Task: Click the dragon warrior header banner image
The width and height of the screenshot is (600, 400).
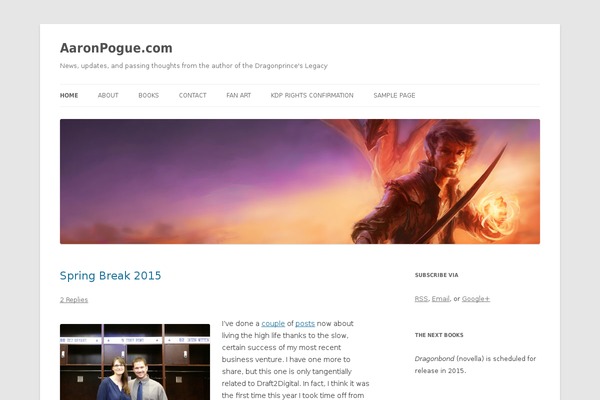Action: point(300,181)
